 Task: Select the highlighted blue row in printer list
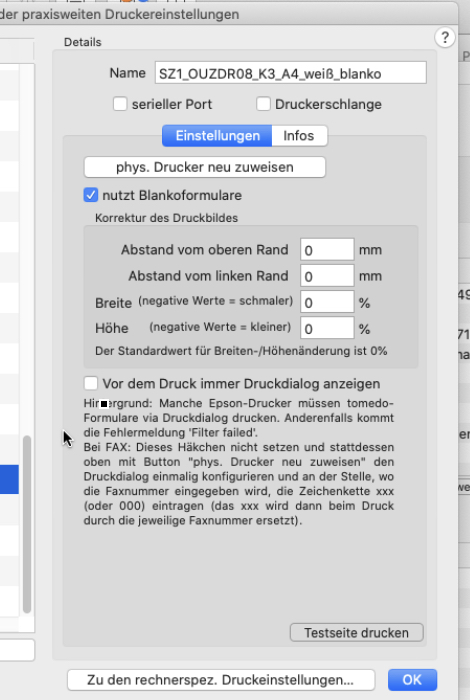tap(9, 479)
